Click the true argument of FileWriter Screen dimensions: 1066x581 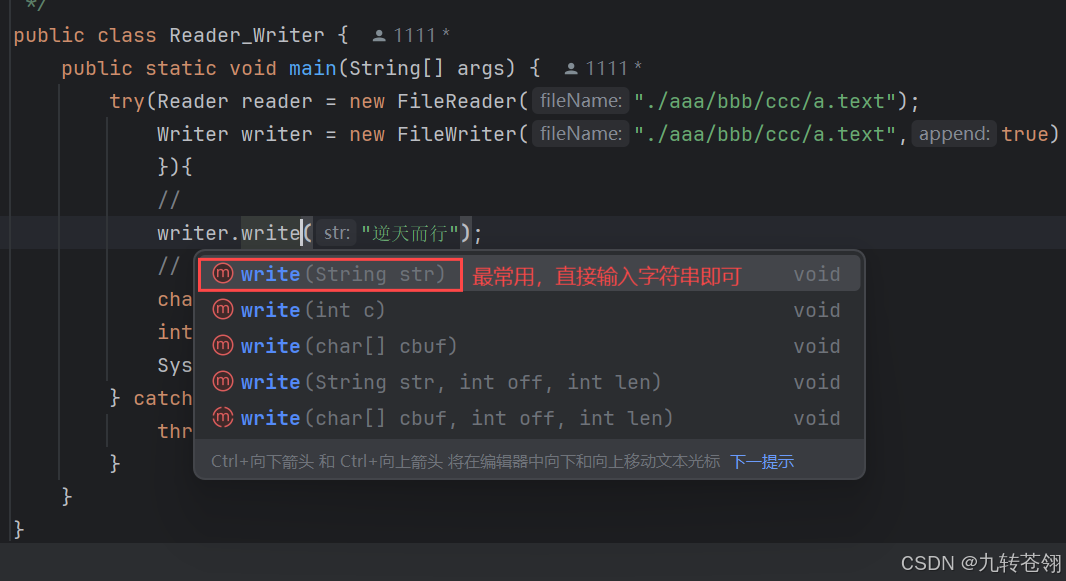coord(1025,134)
